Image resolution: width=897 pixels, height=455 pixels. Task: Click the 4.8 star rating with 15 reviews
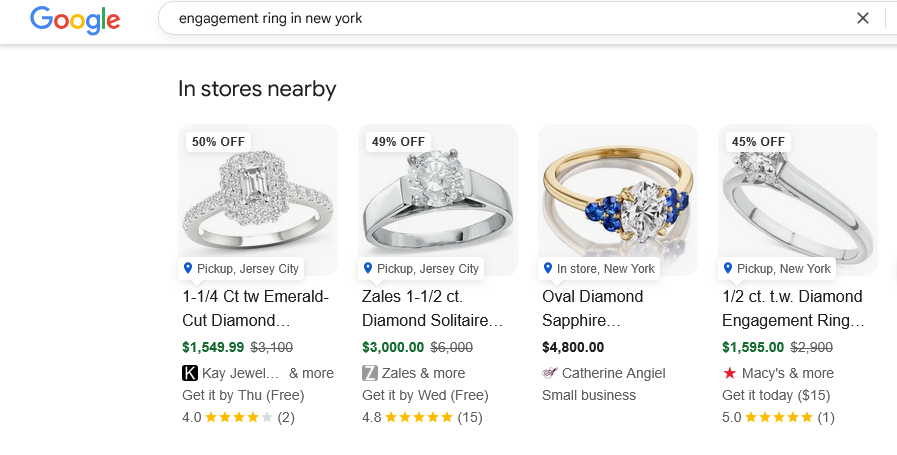click(418, 417)
